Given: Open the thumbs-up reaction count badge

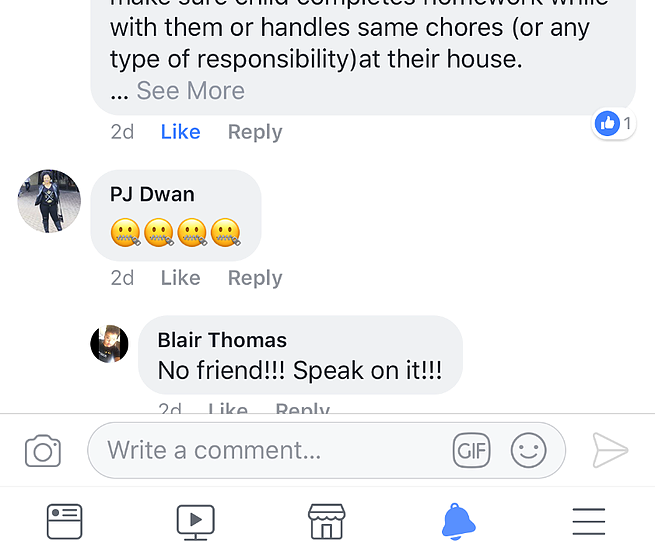Looking at the screenshot, I should (x=614, y=124).
